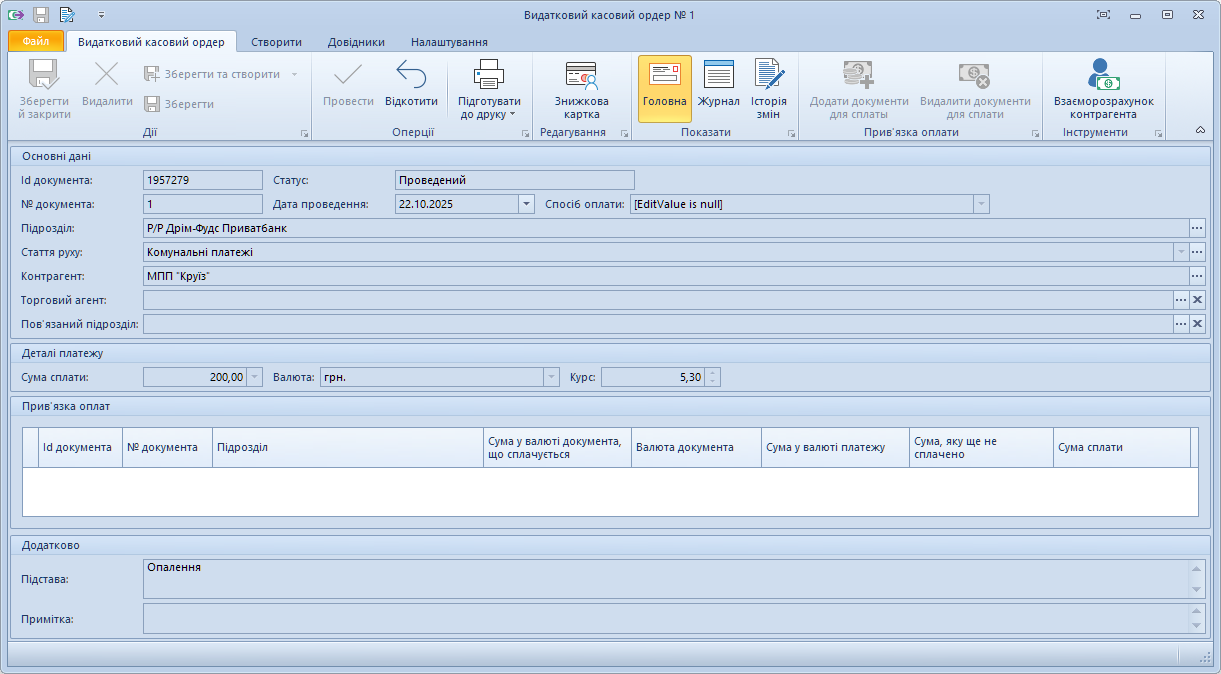Open the Довідники tab
1221x674 pixels.
point(356,42)
